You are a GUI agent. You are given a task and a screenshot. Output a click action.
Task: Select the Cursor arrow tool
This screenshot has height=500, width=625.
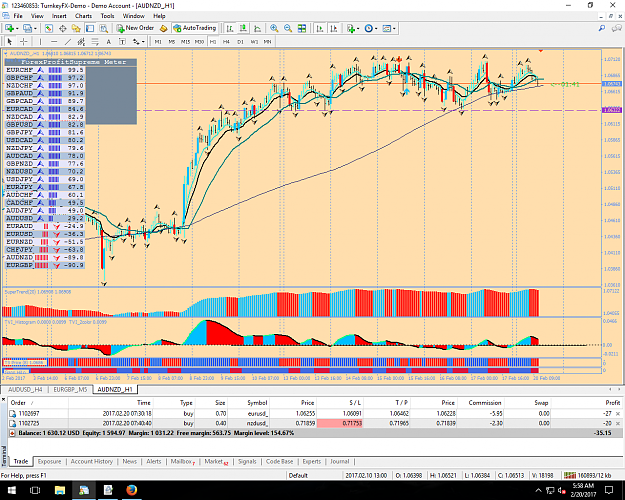10,41
